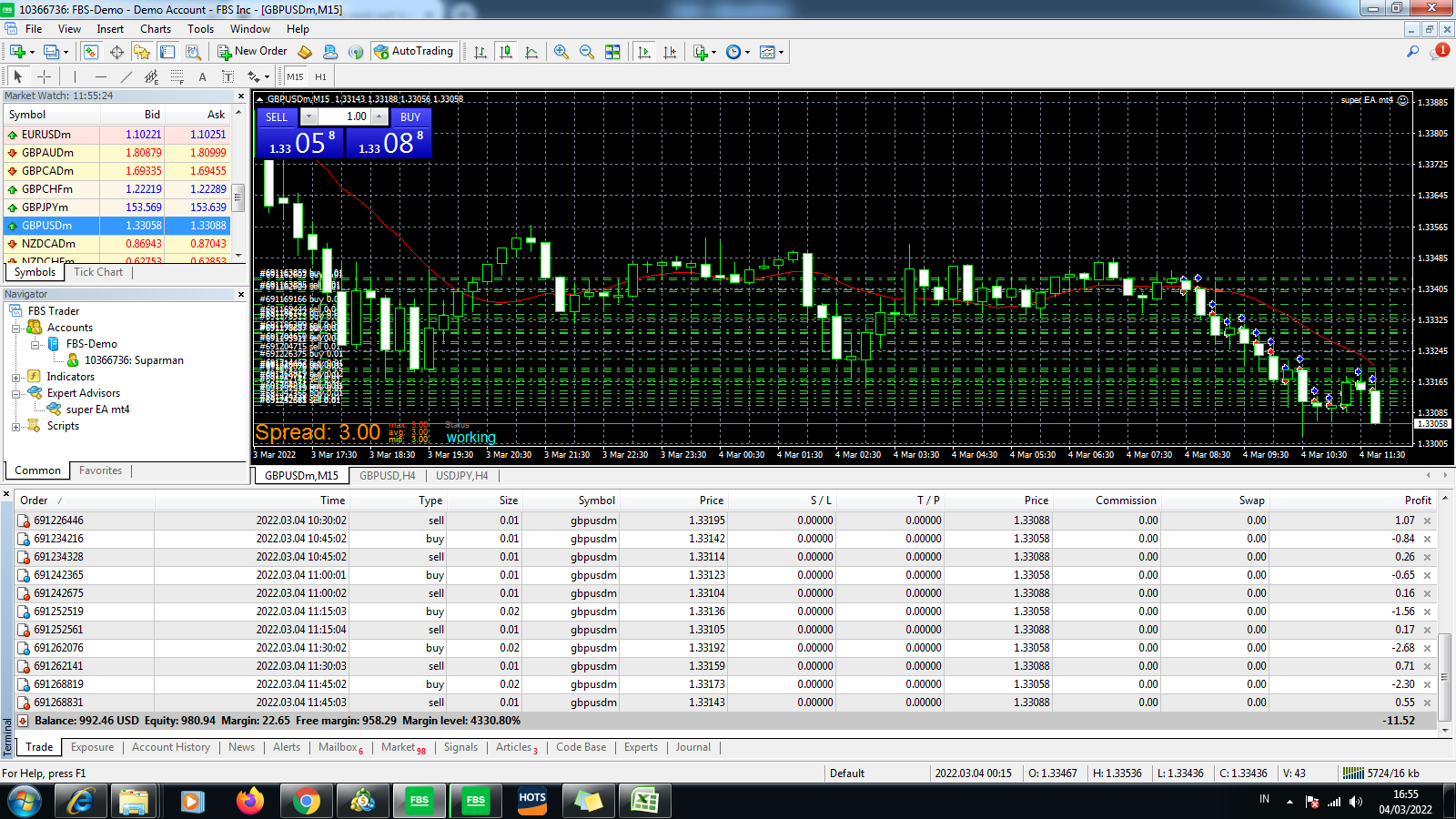Click the search magnifier icon at top right
This screenshot has height=819, width=1456.
point(1412,52)
